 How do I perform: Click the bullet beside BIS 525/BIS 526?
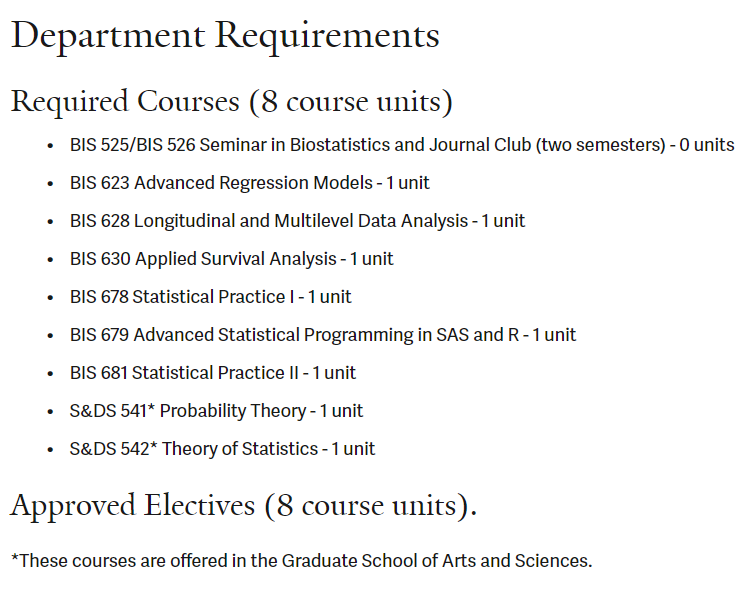(51, 146)
